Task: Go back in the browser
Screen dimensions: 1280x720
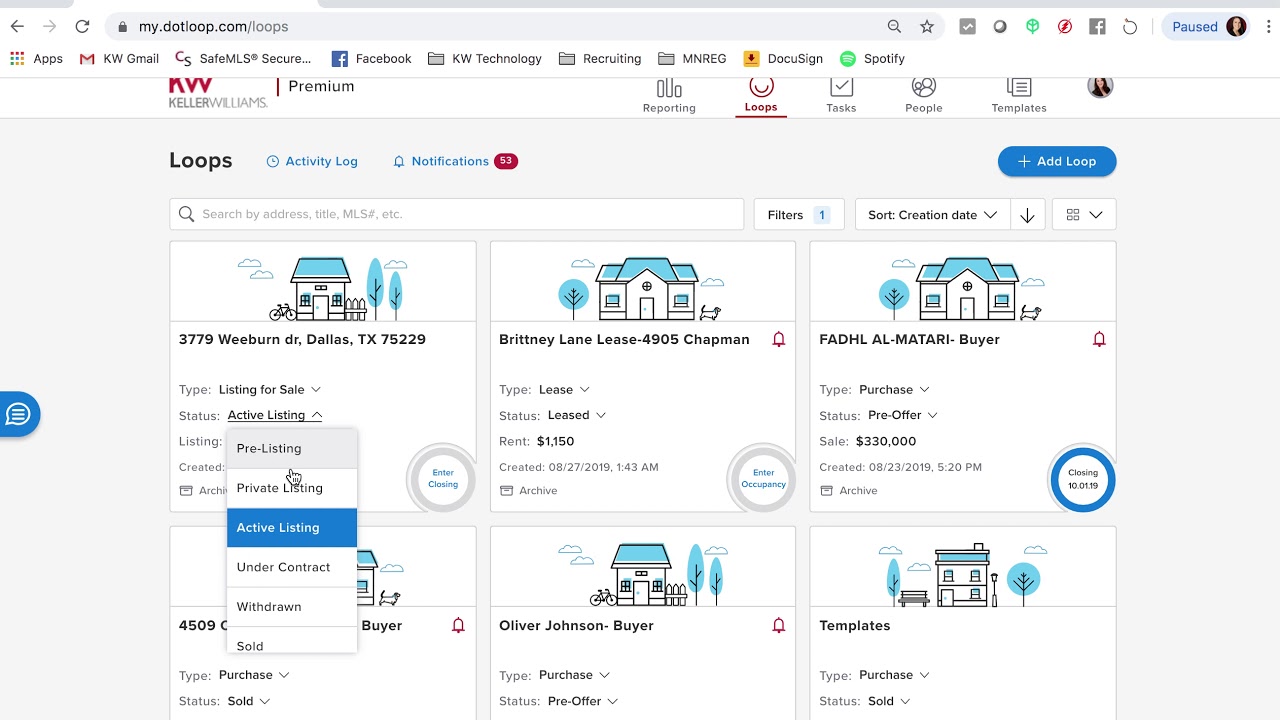Action: tap(17, 27)
